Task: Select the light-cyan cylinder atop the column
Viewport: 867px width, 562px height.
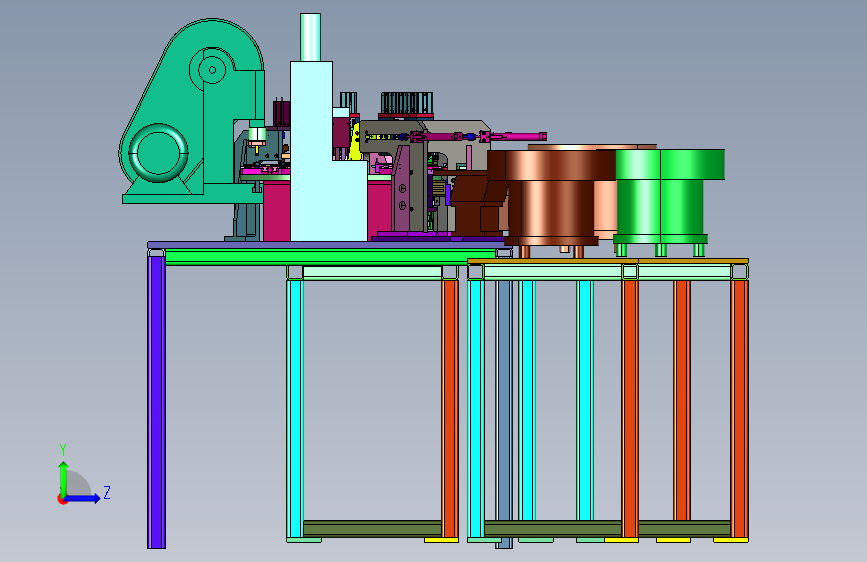Action: pyautogui.click(x=310, y=37)
